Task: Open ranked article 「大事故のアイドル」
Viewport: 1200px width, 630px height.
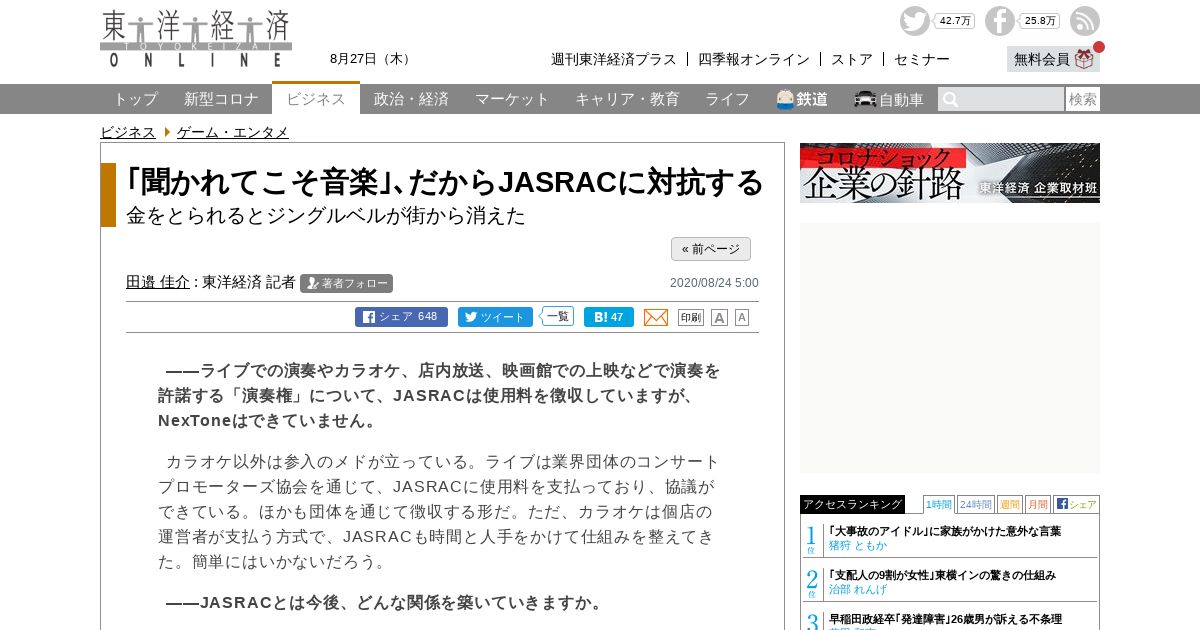Action: (945, 531)
